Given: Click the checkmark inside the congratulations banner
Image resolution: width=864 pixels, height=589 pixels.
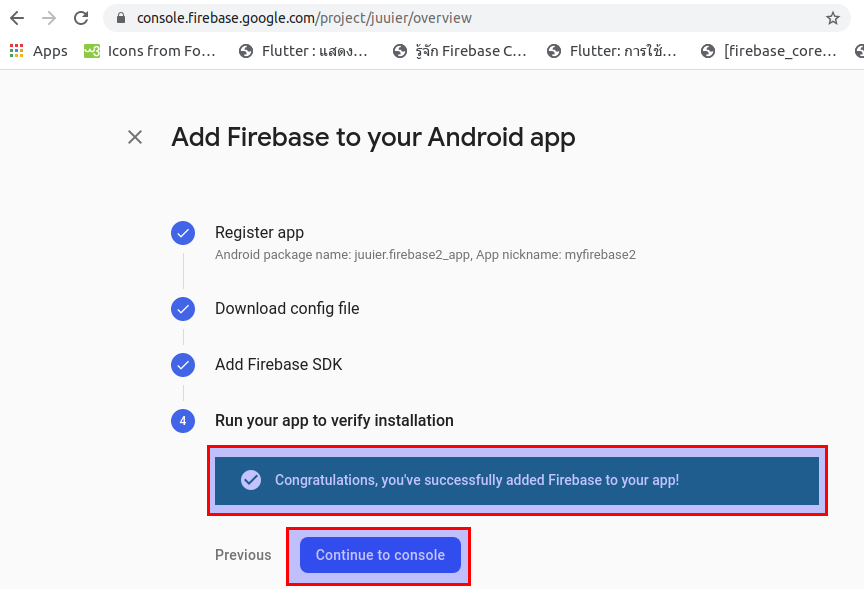Looking at the screenshot, I should [251, 479].
